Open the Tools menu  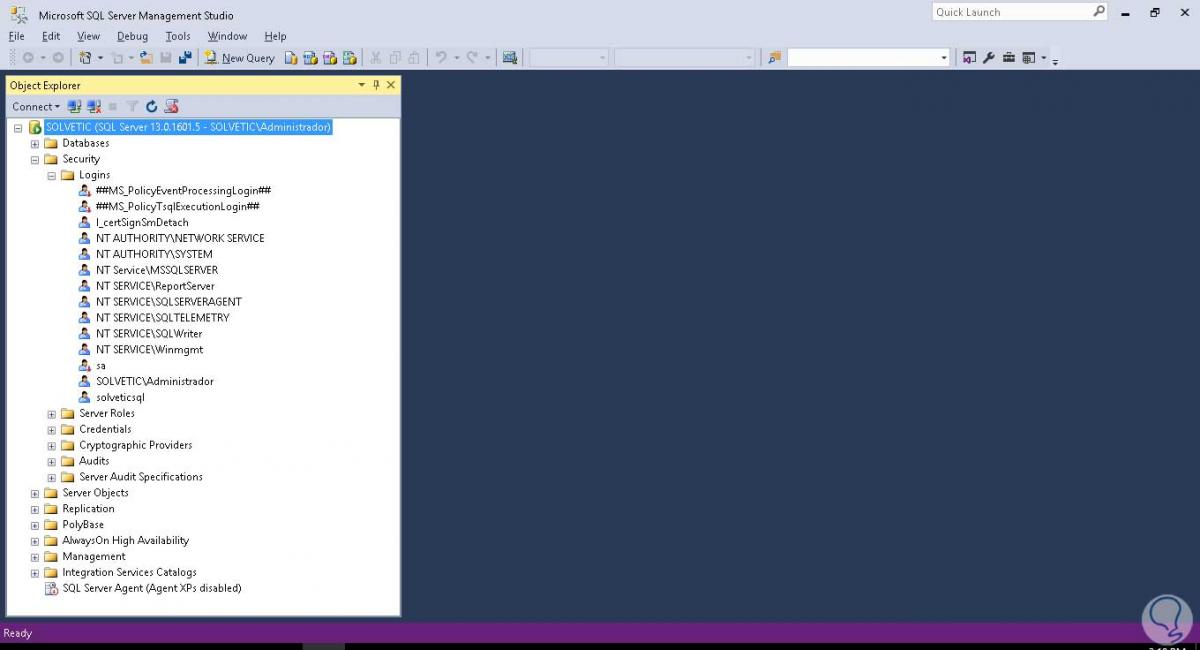pos(178,36)
